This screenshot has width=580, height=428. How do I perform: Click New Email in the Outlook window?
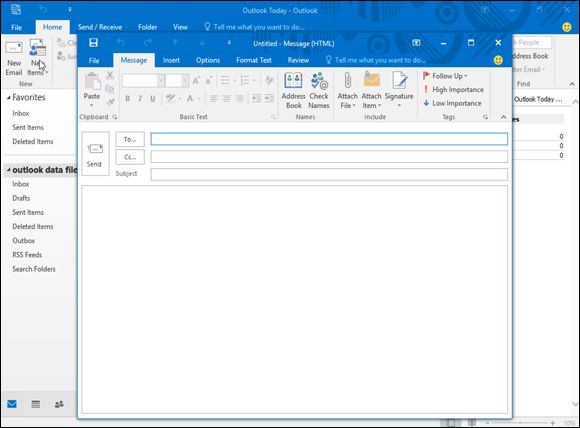click(x=14, y=58)
